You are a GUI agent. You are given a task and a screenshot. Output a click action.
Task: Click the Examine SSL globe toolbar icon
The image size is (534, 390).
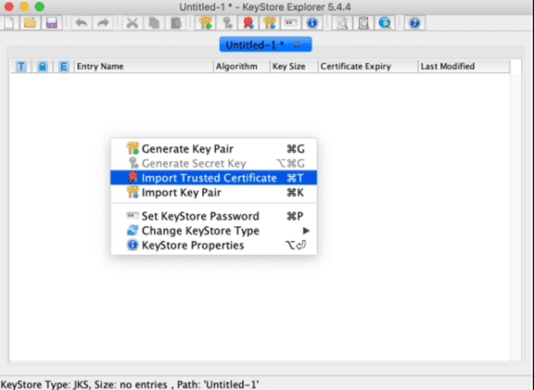coord(384,23)
